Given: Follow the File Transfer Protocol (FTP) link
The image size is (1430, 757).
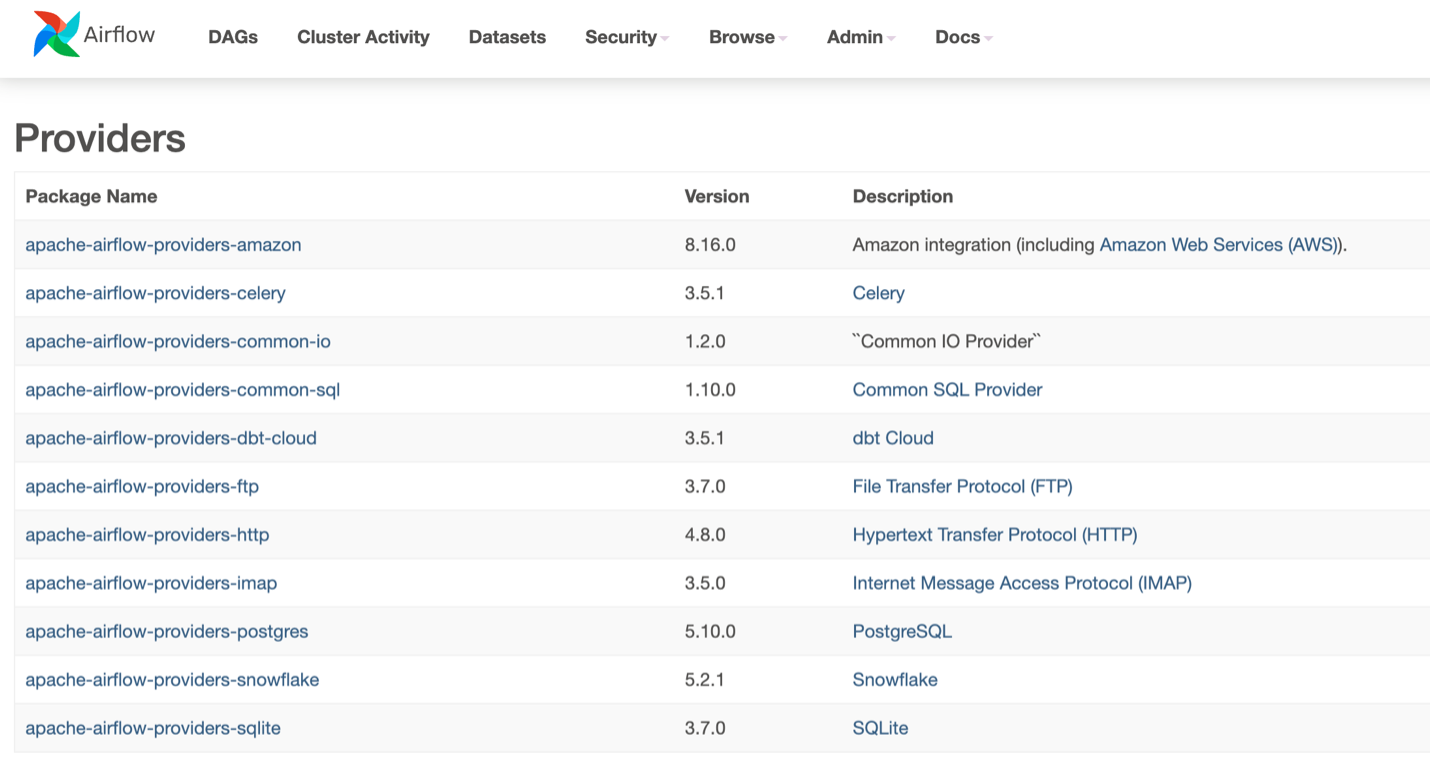Looking at the screenshot, I should click(x=961, y=486).
